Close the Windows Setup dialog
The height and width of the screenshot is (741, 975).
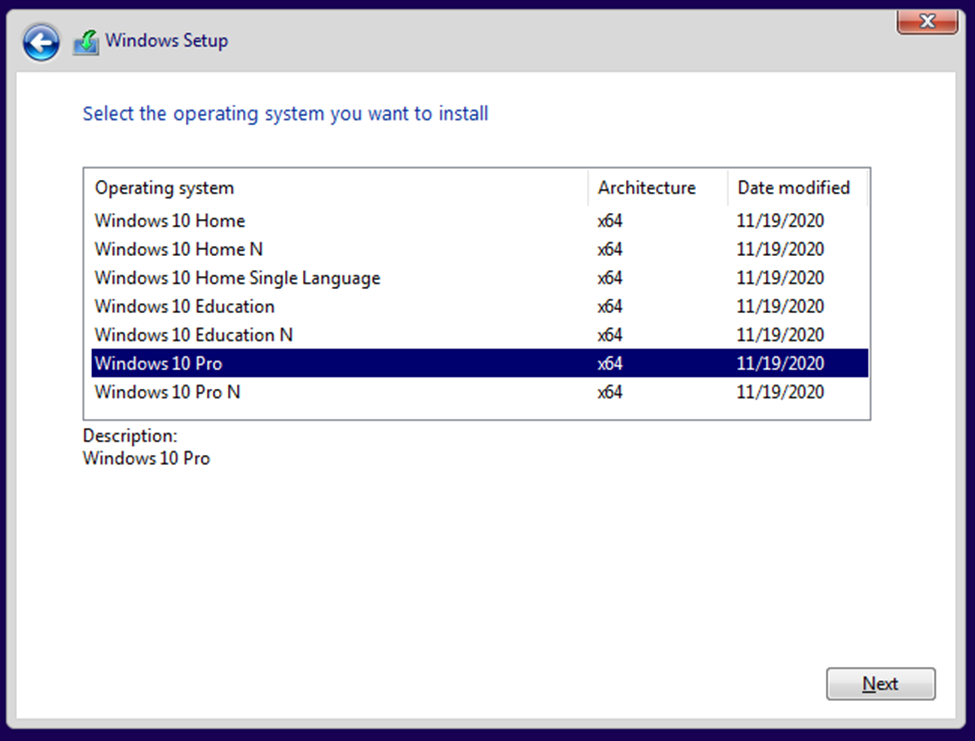(x=927, y=21)
